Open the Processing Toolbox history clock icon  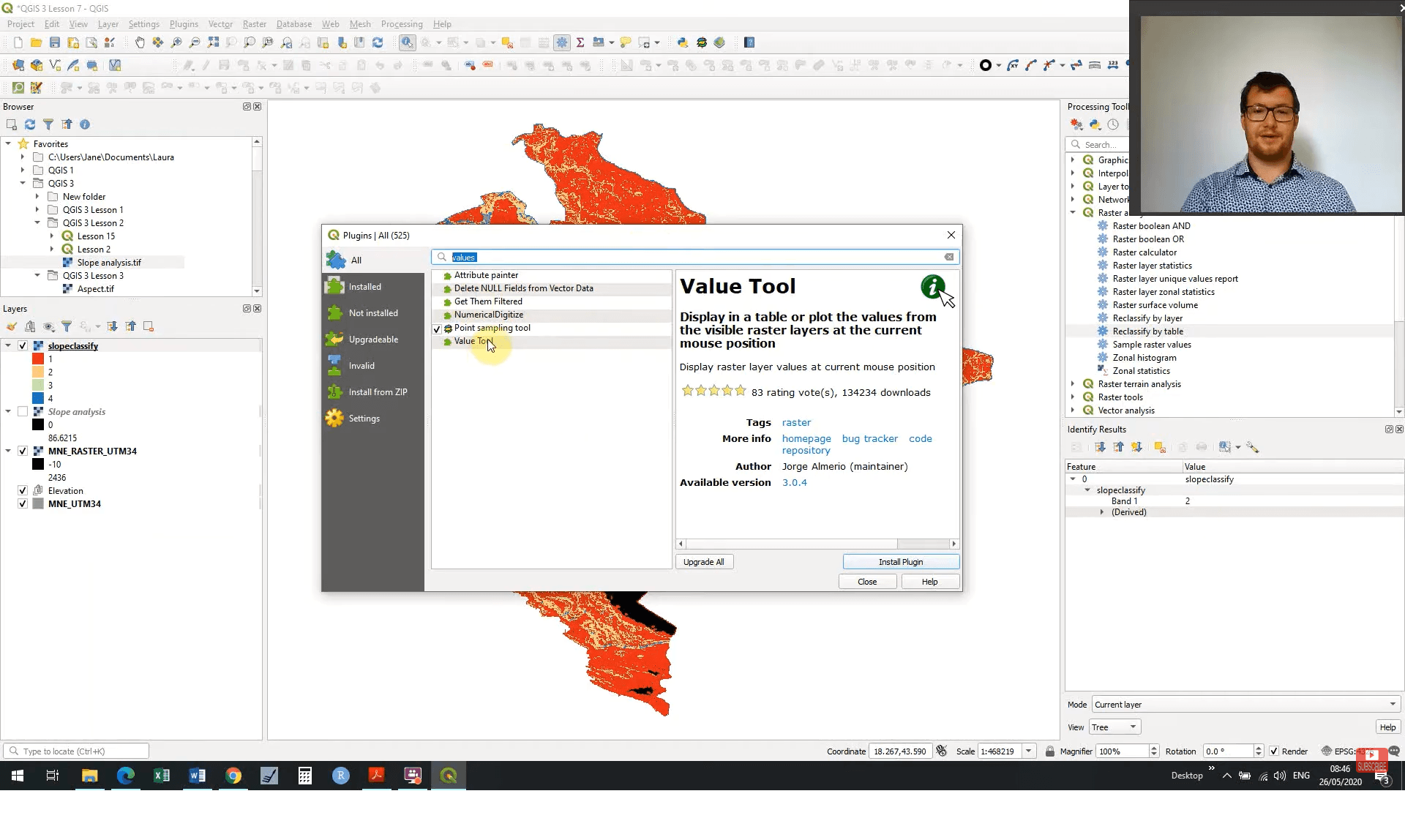1113,124
